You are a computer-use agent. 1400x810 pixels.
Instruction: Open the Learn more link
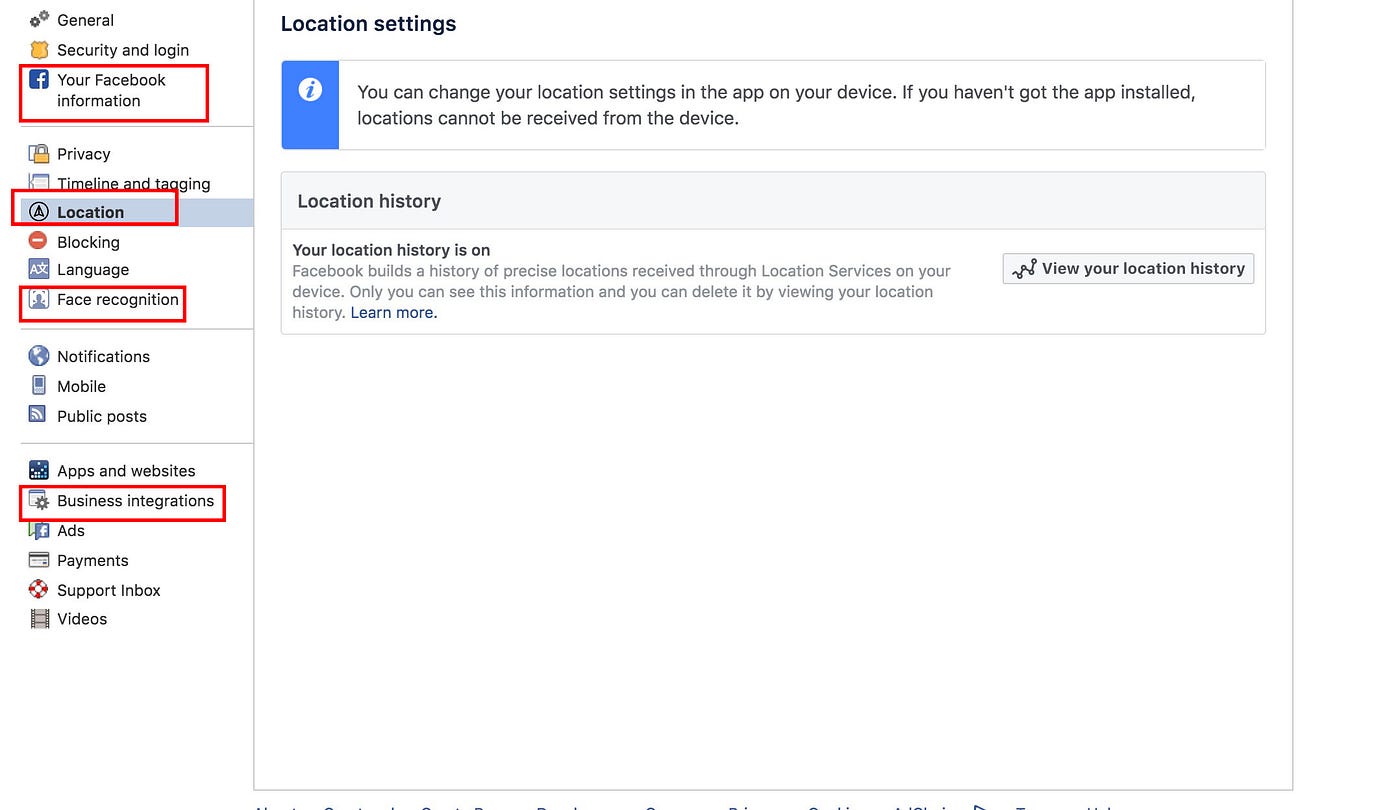pyautogui.click(x=392, y=312)
